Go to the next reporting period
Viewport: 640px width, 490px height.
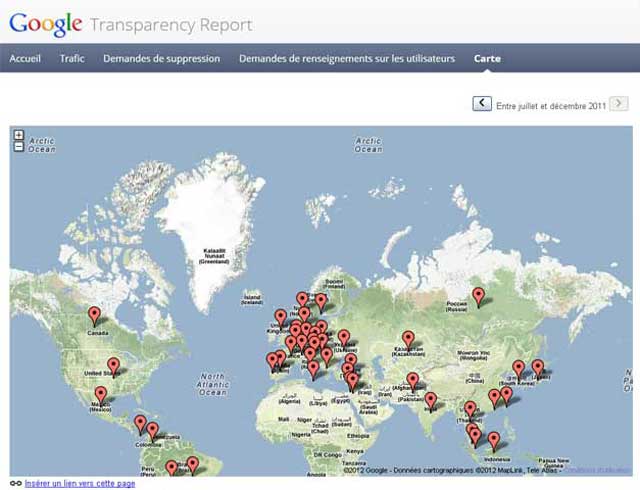click(619, 103)
